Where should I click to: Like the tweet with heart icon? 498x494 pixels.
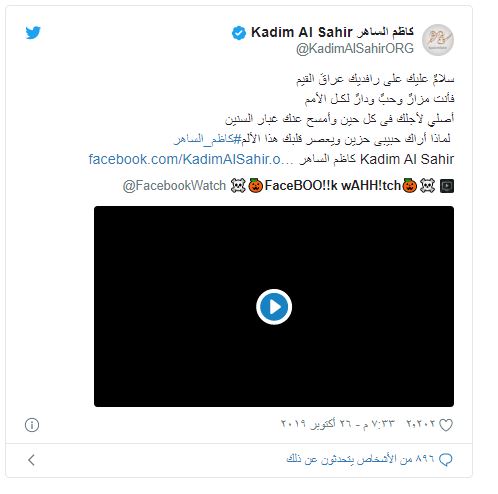pyautogui.click(x=446, y=425)
